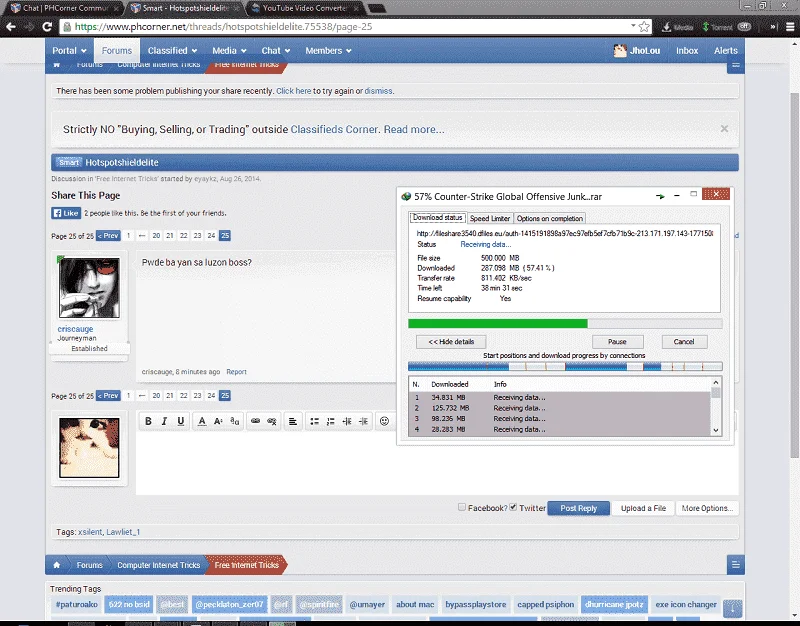Open the text alignment option
Screen dimensions: 800x626
293,421
